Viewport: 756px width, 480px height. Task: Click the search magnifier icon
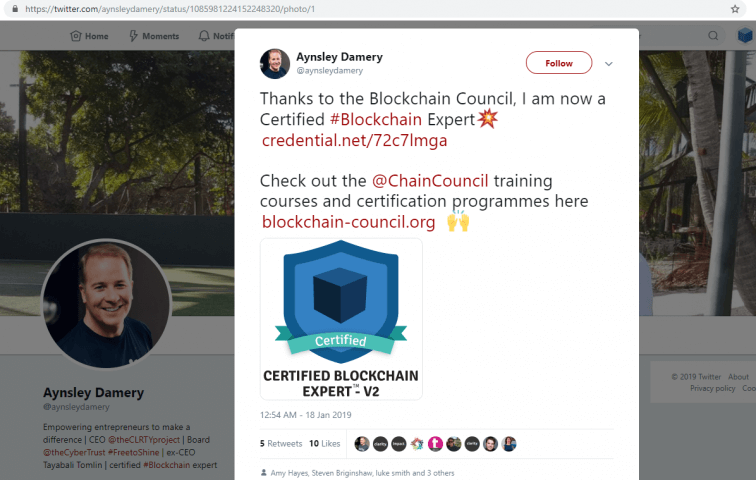713,36
